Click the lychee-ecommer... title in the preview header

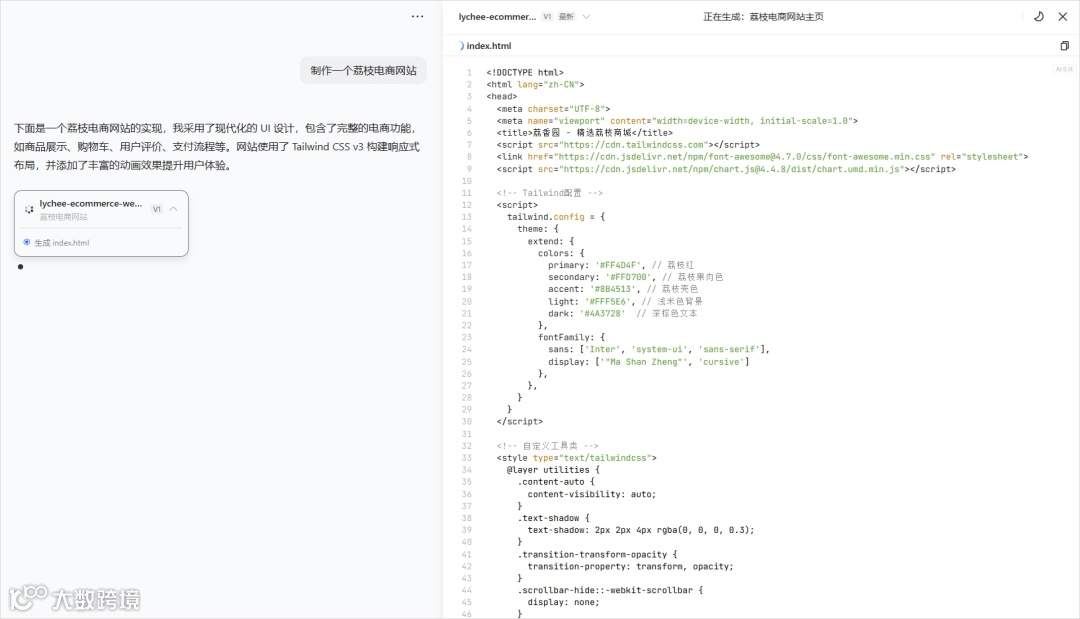click(497, 17)
